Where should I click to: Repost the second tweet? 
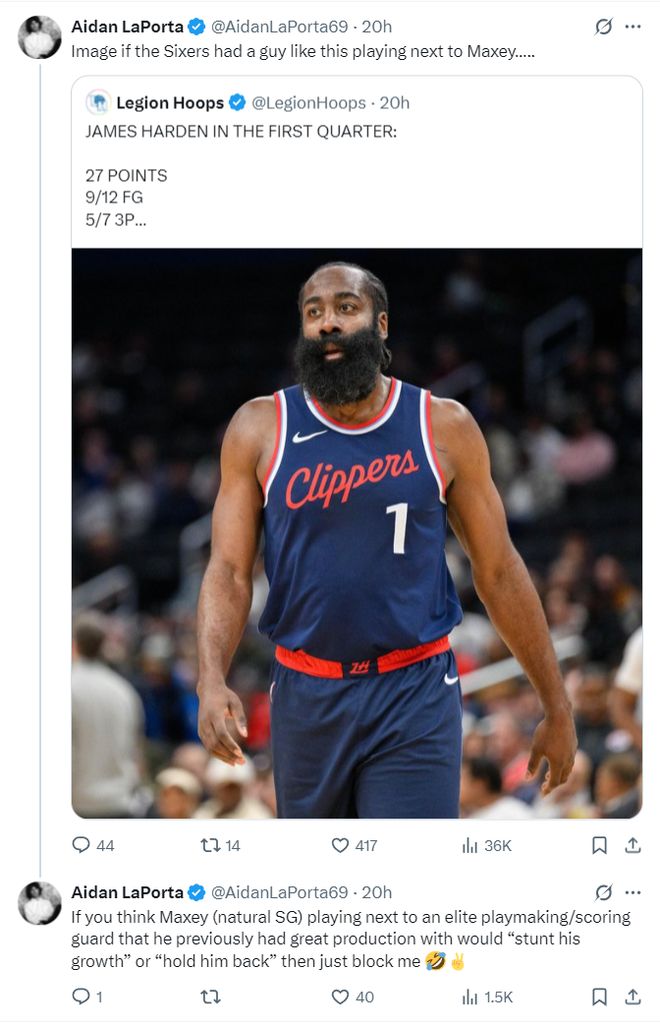[x=210, y=997]
